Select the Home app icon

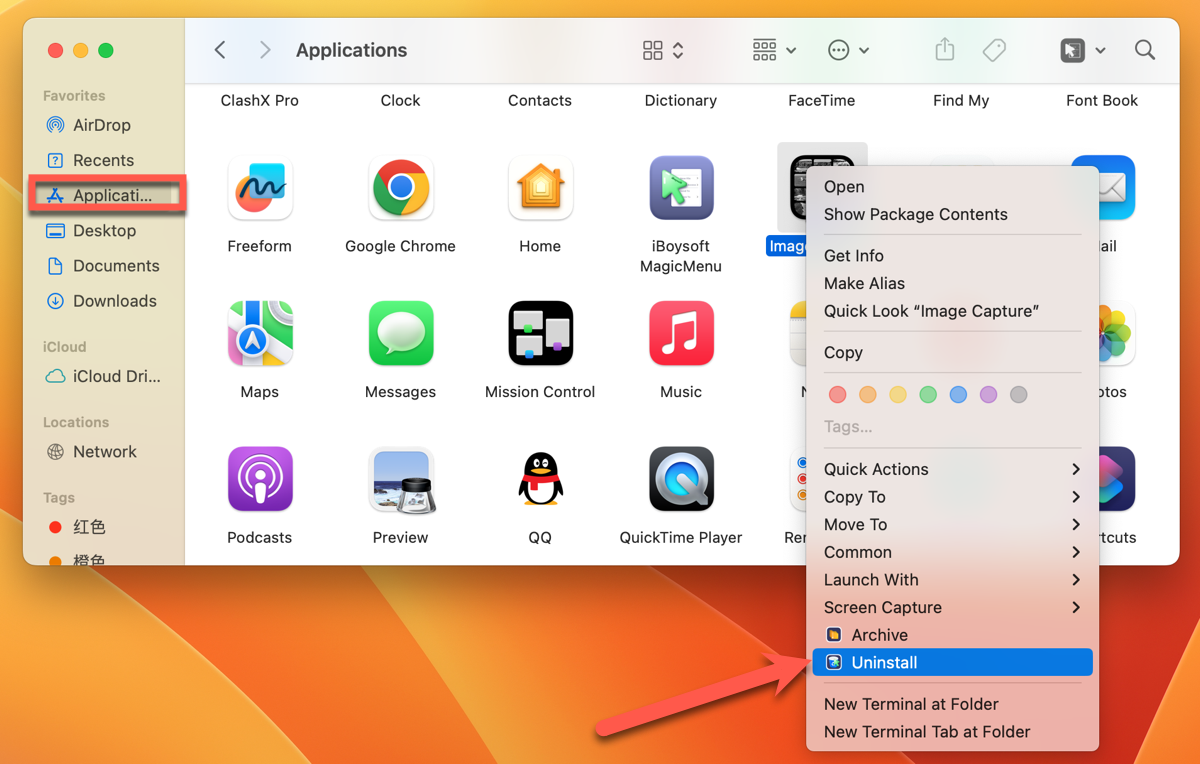tap(540, 188)
